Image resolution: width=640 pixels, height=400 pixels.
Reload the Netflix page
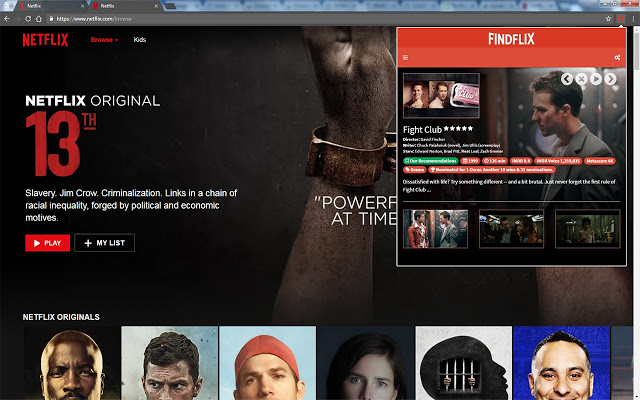click(x=28, y=19)
